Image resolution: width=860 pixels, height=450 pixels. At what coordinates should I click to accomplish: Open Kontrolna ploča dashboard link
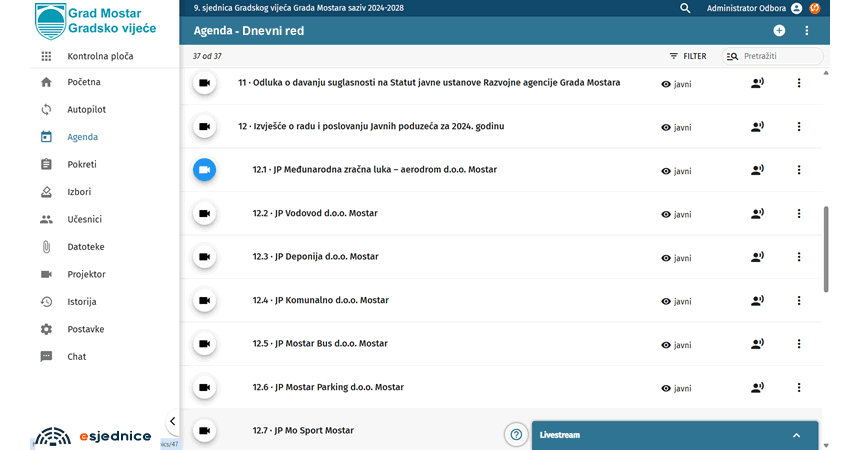[x=99, y=56]
